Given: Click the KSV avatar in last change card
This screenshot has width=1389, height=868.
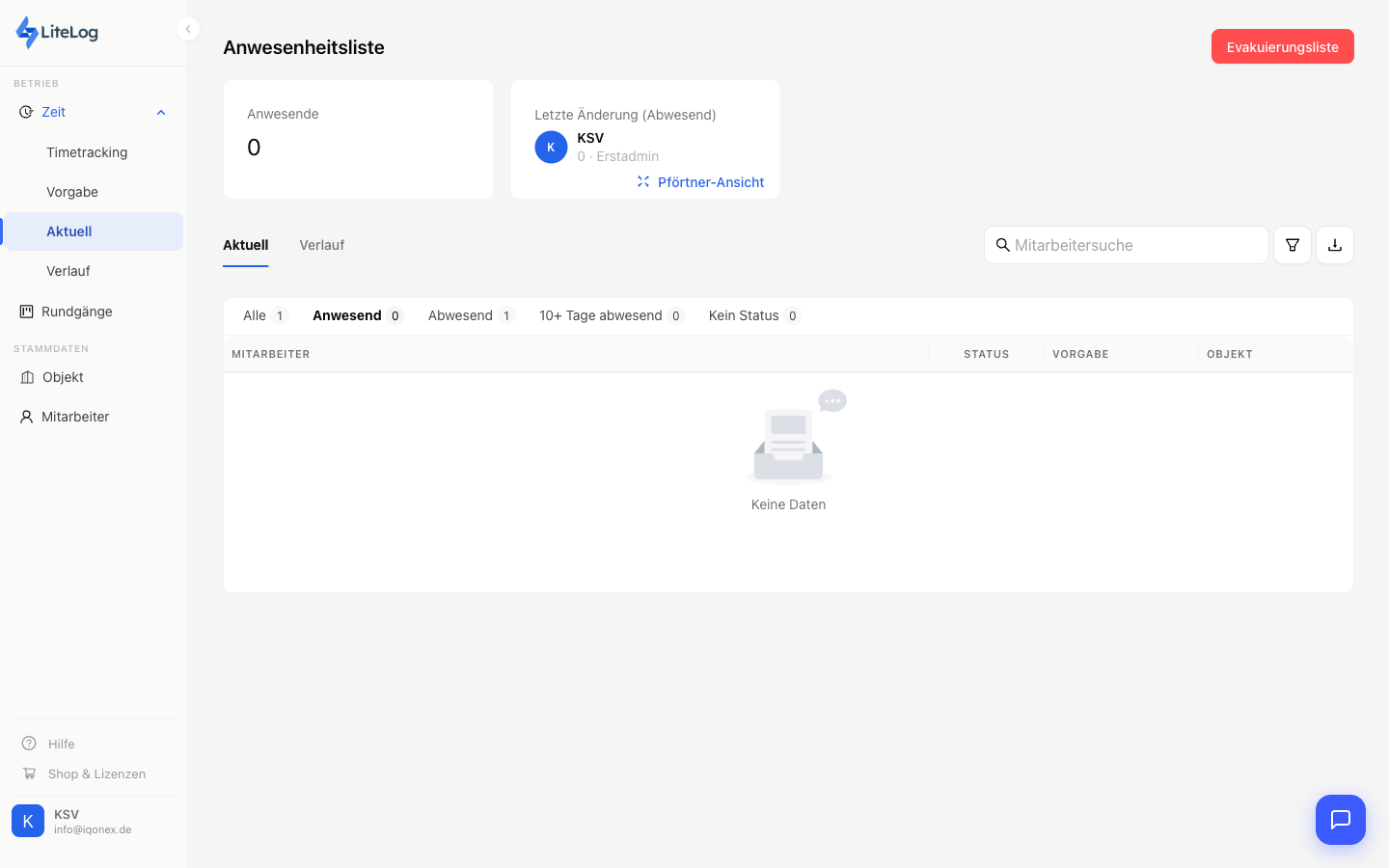Looking at the screenshot, I should (551, 148).
